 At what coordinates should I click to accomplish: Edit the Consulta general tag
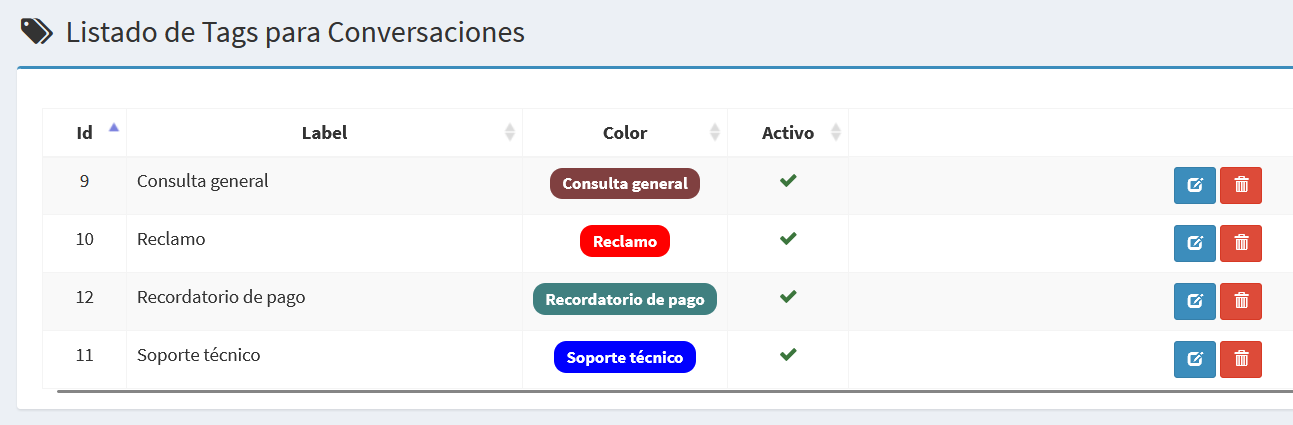(x=1194, y=185)
